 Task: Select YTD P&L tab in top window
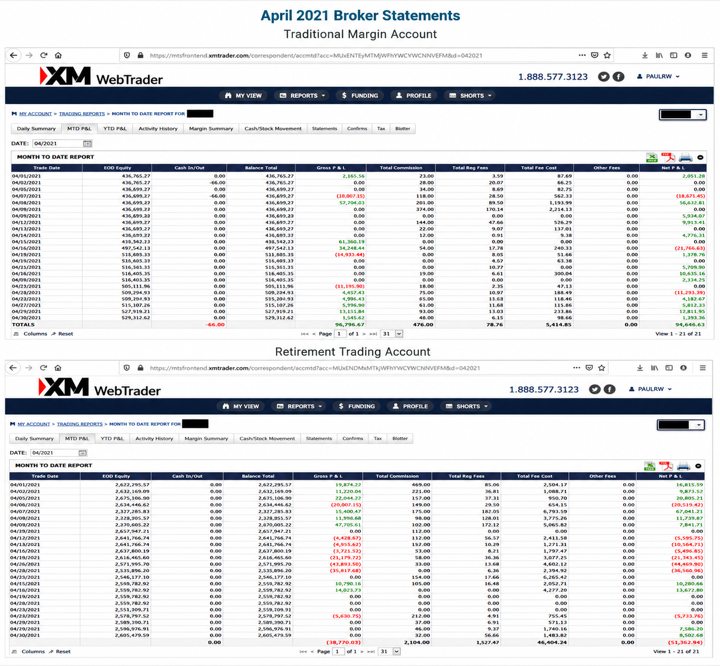(115, 129)
